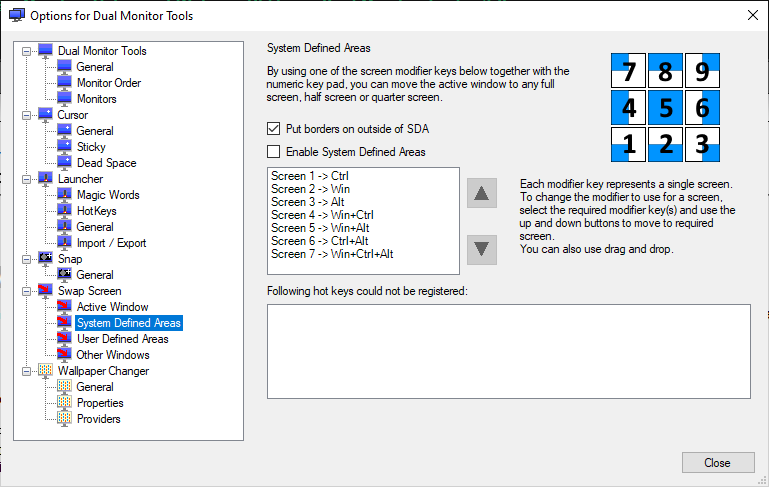Close the options window via X
Image resolution: width=769 pixels, height=487 pixels.
click(x=753, y=15)
